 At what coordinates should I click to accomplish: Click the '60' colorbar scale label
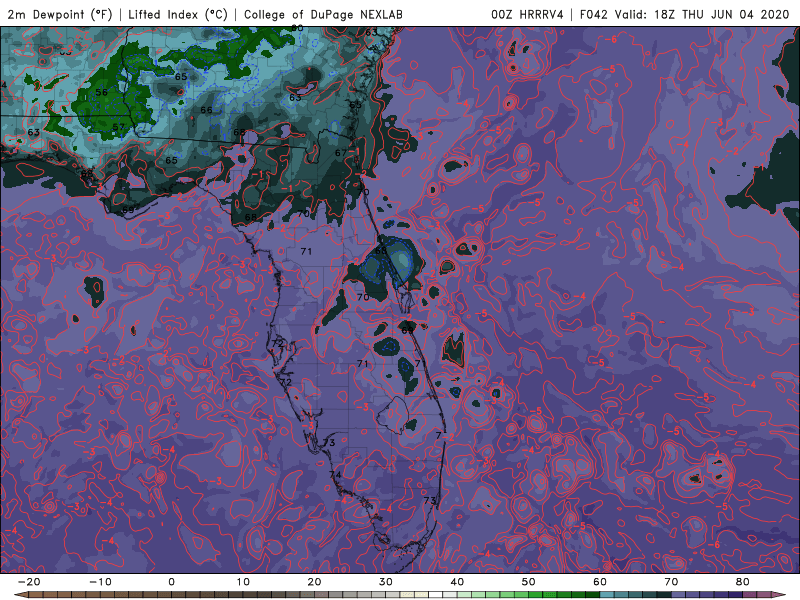click(600, 582)
